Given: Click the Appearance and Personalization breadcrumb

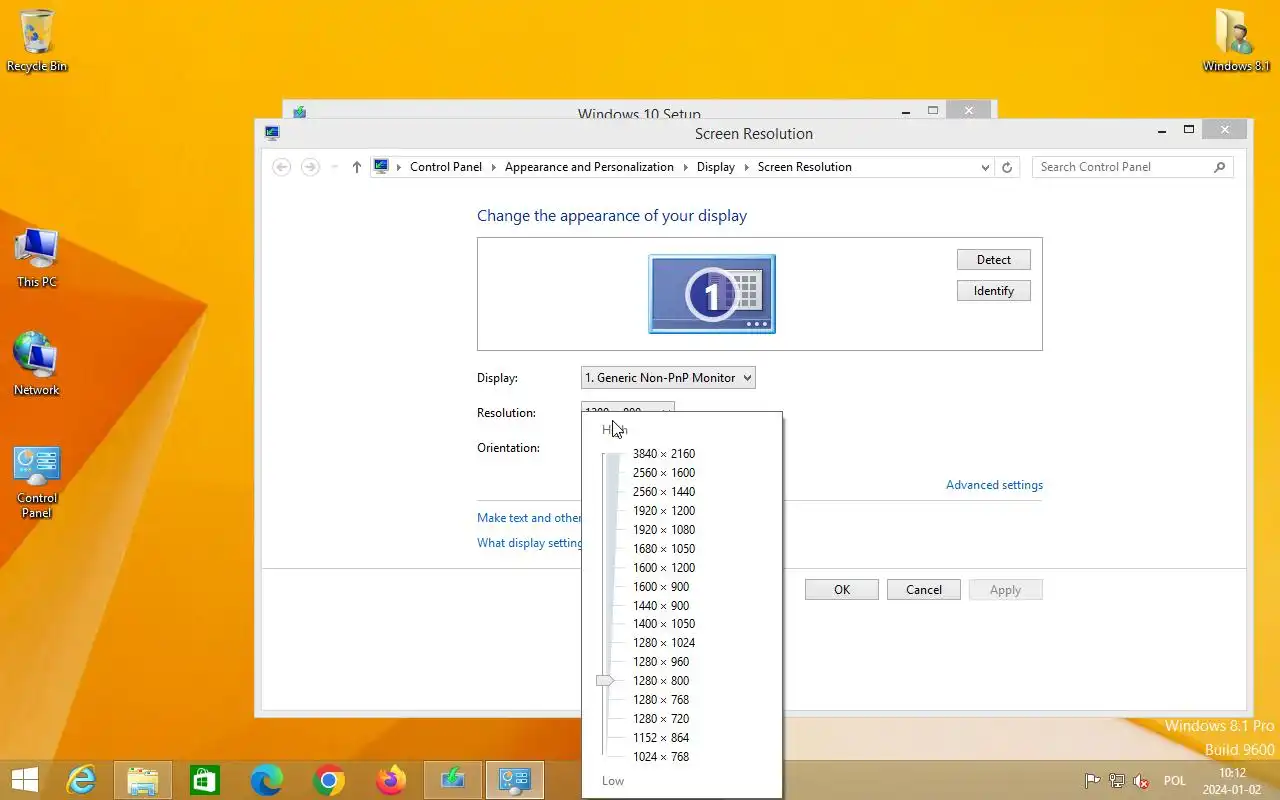Looking at the screenshot, I should click(x=589, y=167).
